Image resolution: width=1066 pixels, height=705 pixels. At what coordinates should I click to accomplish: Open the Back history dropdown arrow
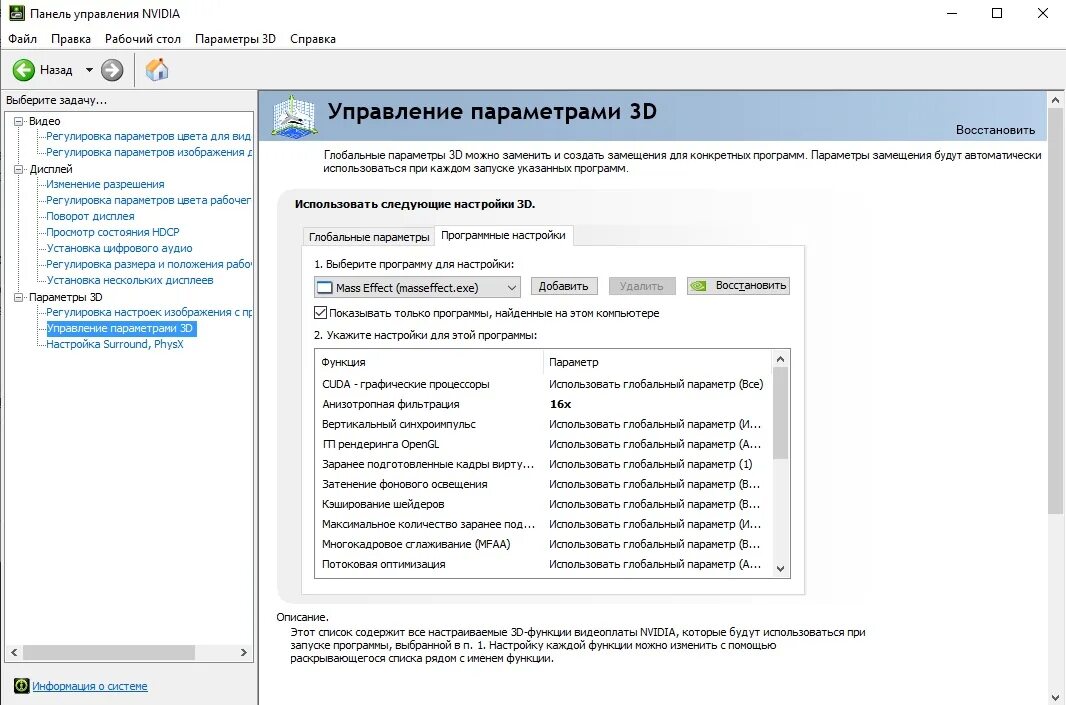[x=89, y=70]
